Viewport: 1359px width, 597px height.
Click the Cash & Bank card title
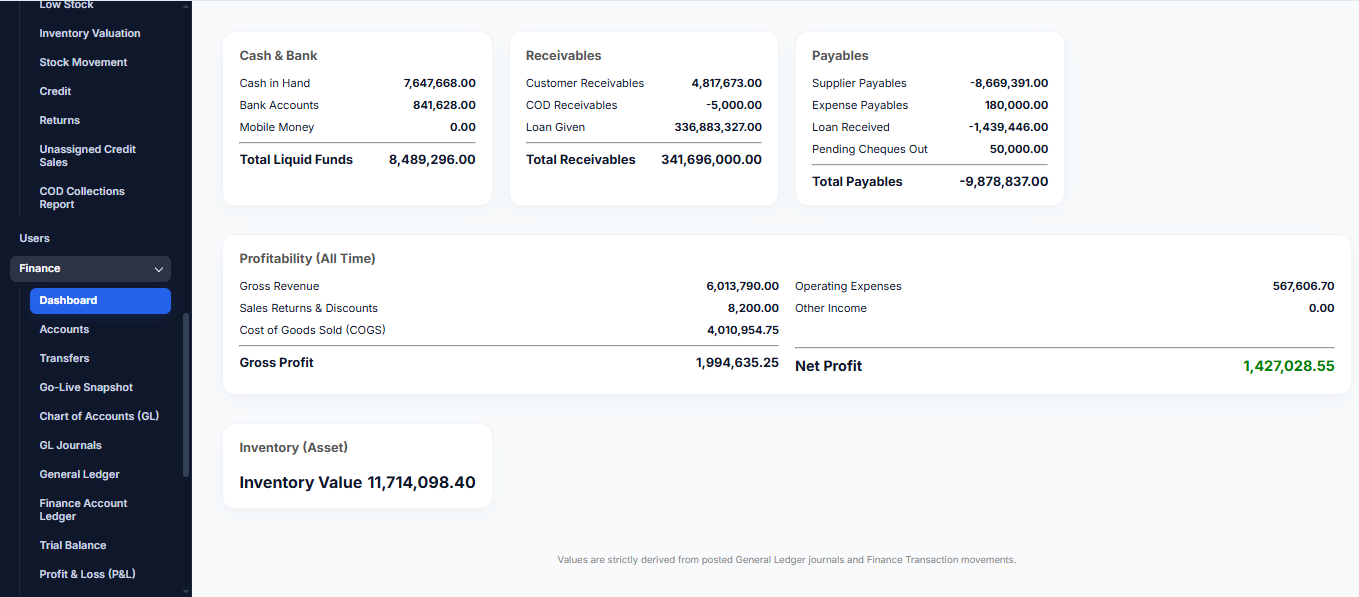[278, 55]
